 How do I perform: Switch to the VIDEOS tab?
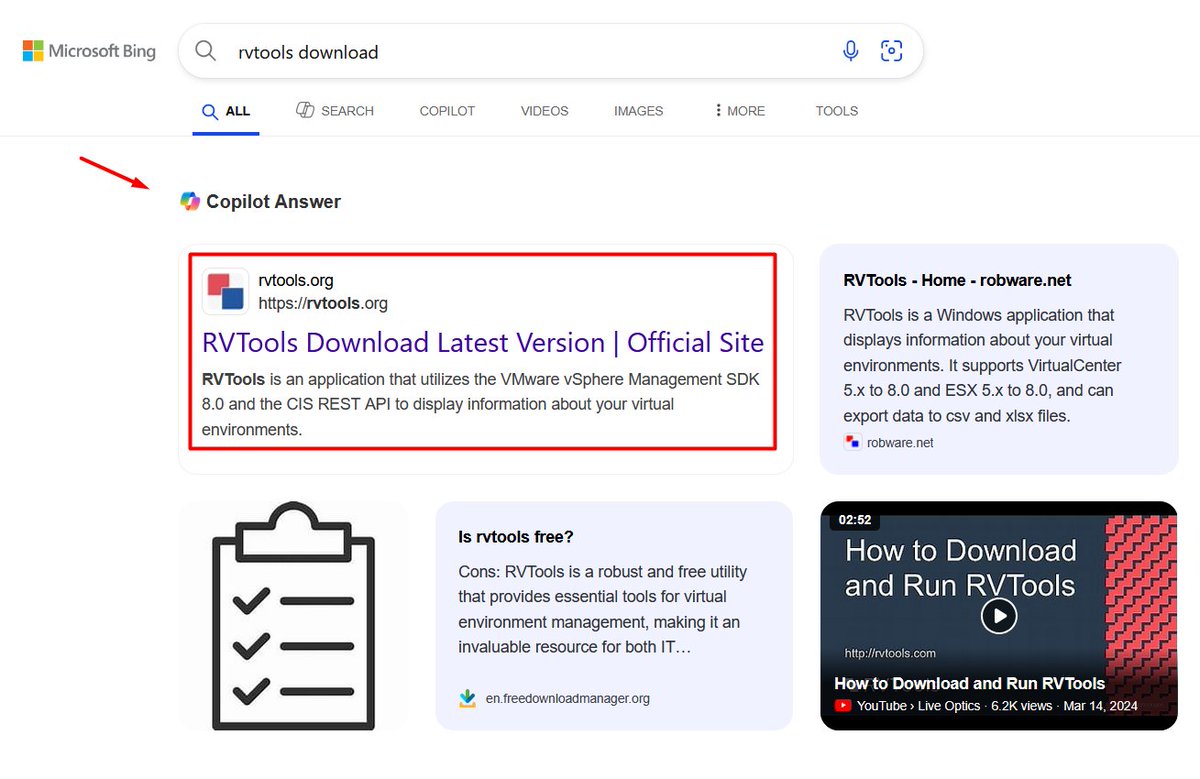(x=544, y=111)
